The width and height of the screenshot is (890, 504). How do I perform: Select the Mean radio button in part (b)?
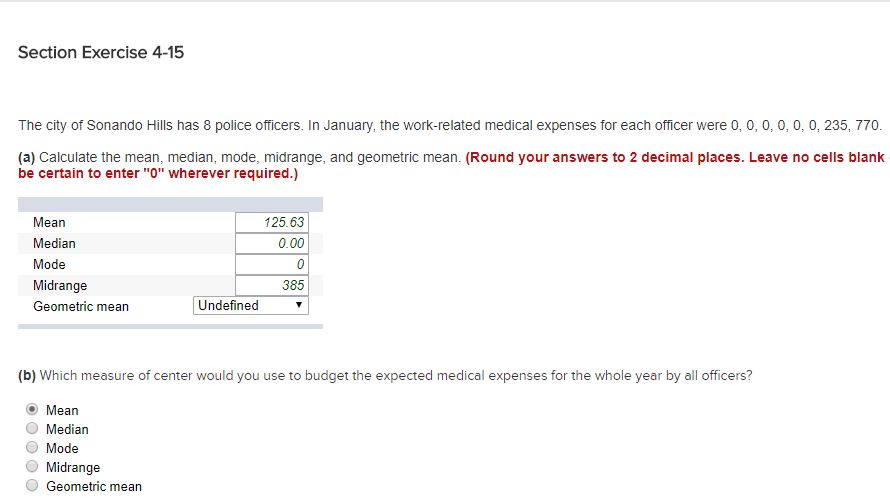[x=32, y=409]
